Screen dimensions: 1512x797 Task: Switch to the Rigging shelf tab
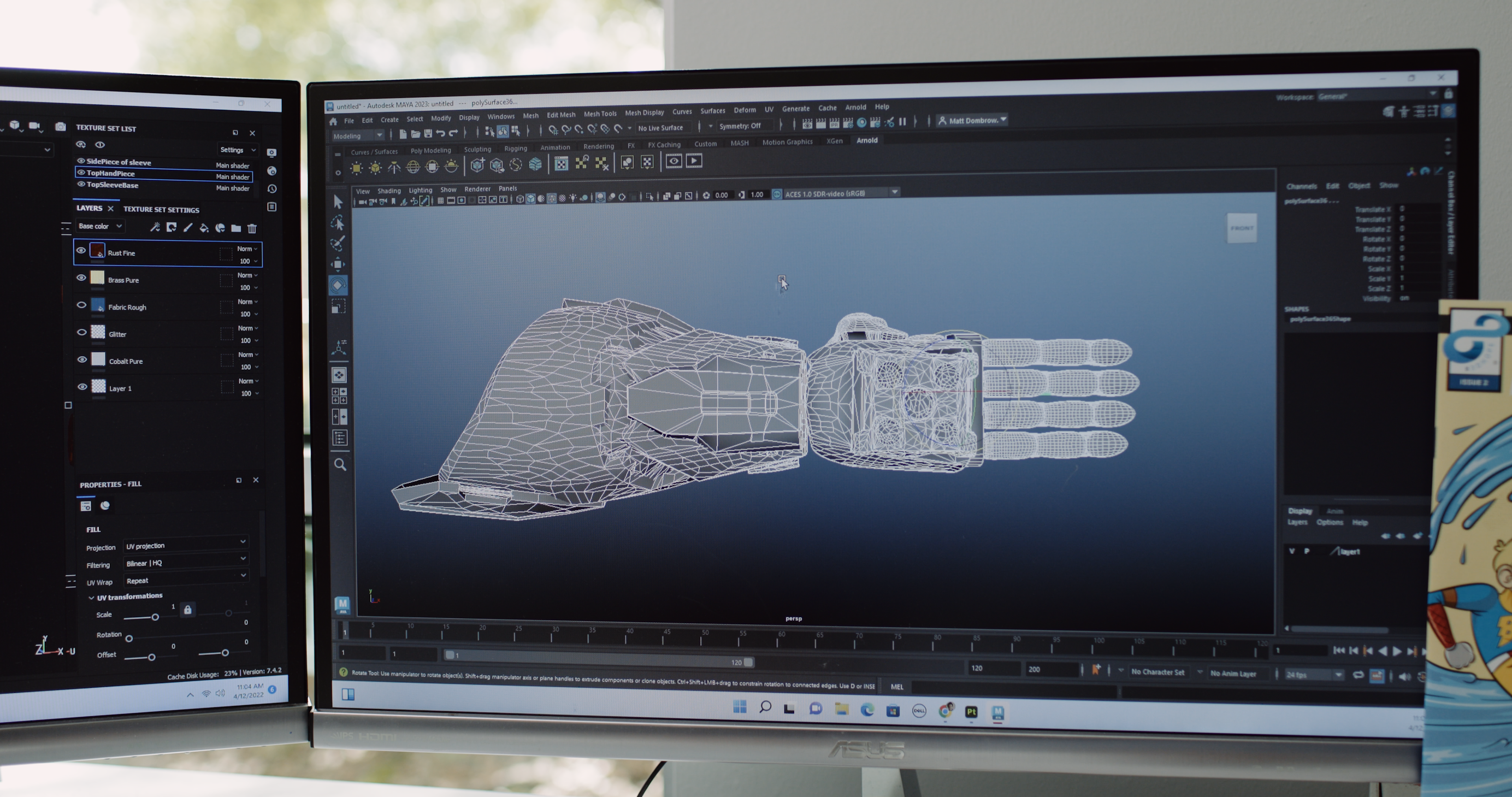tap(515, 148)
